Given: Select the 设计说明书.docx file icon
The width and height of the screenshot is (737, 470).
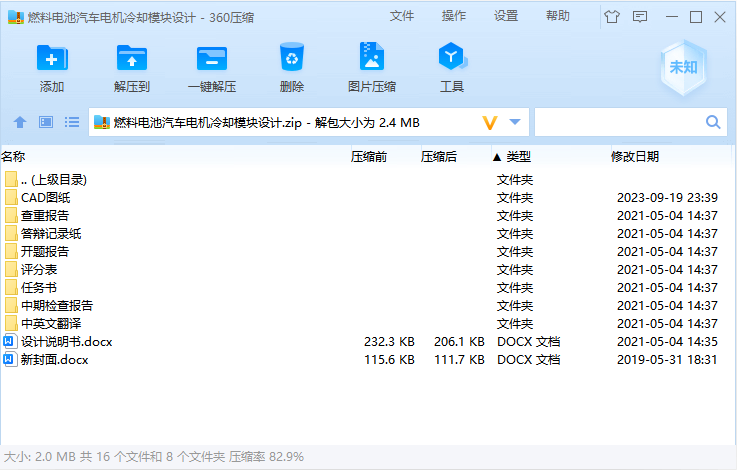Looking at the screenshot, I should 10,342.
